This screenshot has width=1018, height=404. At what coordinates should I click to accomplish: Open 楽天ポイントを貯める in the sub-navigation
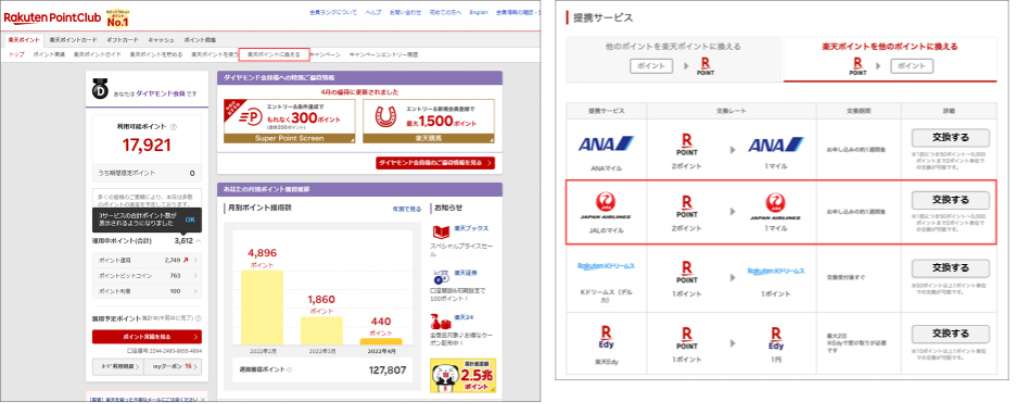(x=156, y=55)
